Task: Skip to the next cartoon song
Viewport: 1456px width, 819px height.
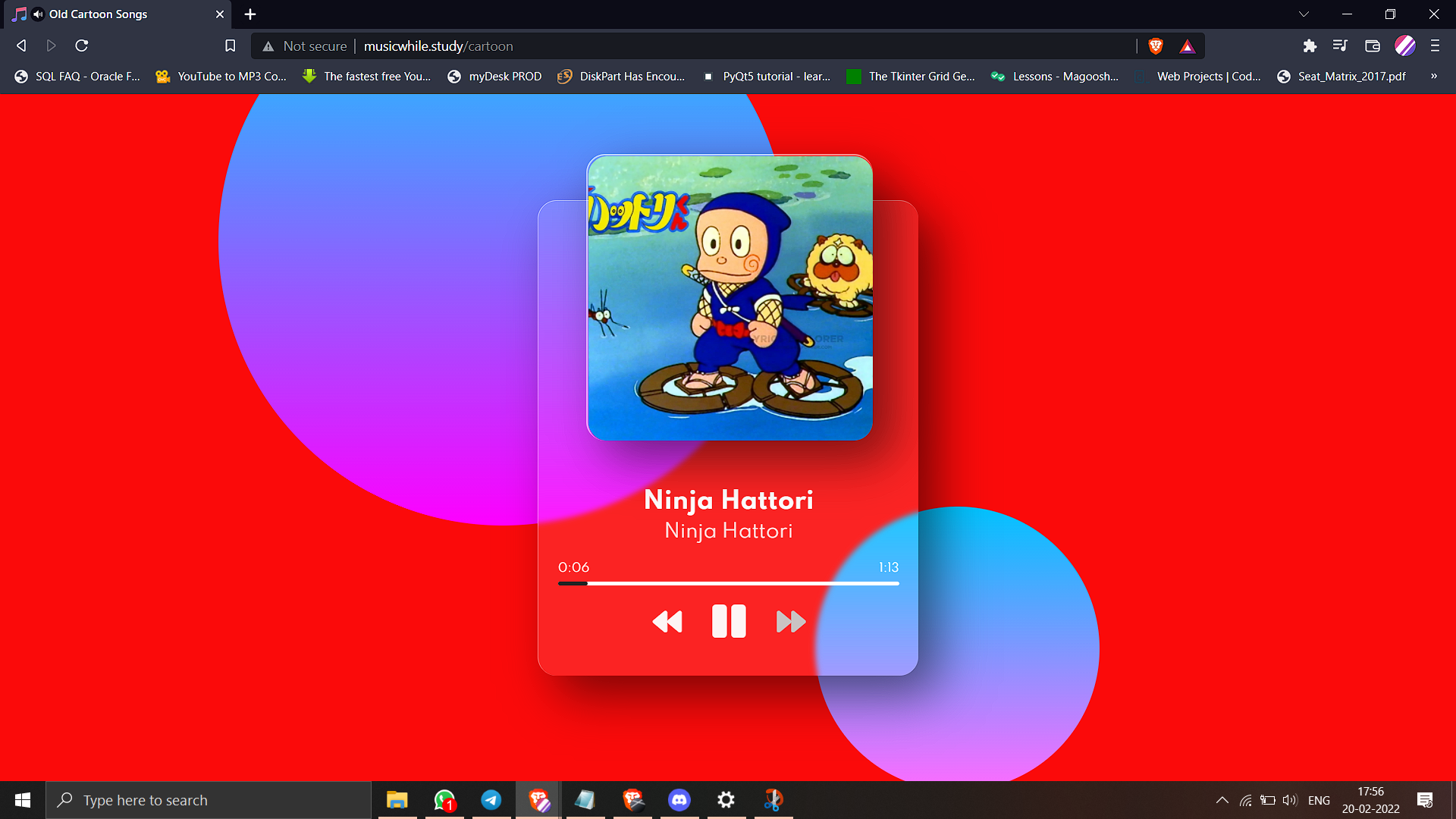Action: coord(790,622)
